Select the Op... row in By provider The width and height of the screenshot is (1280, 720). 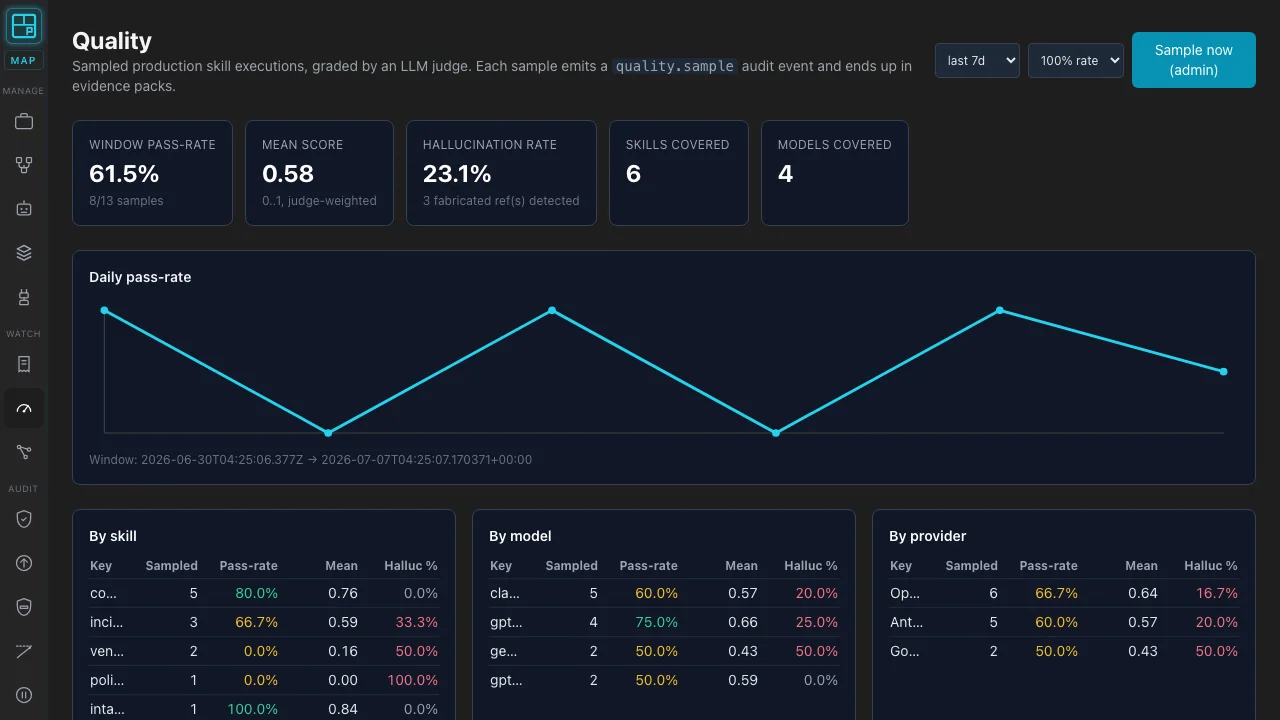pos(1064,593)
